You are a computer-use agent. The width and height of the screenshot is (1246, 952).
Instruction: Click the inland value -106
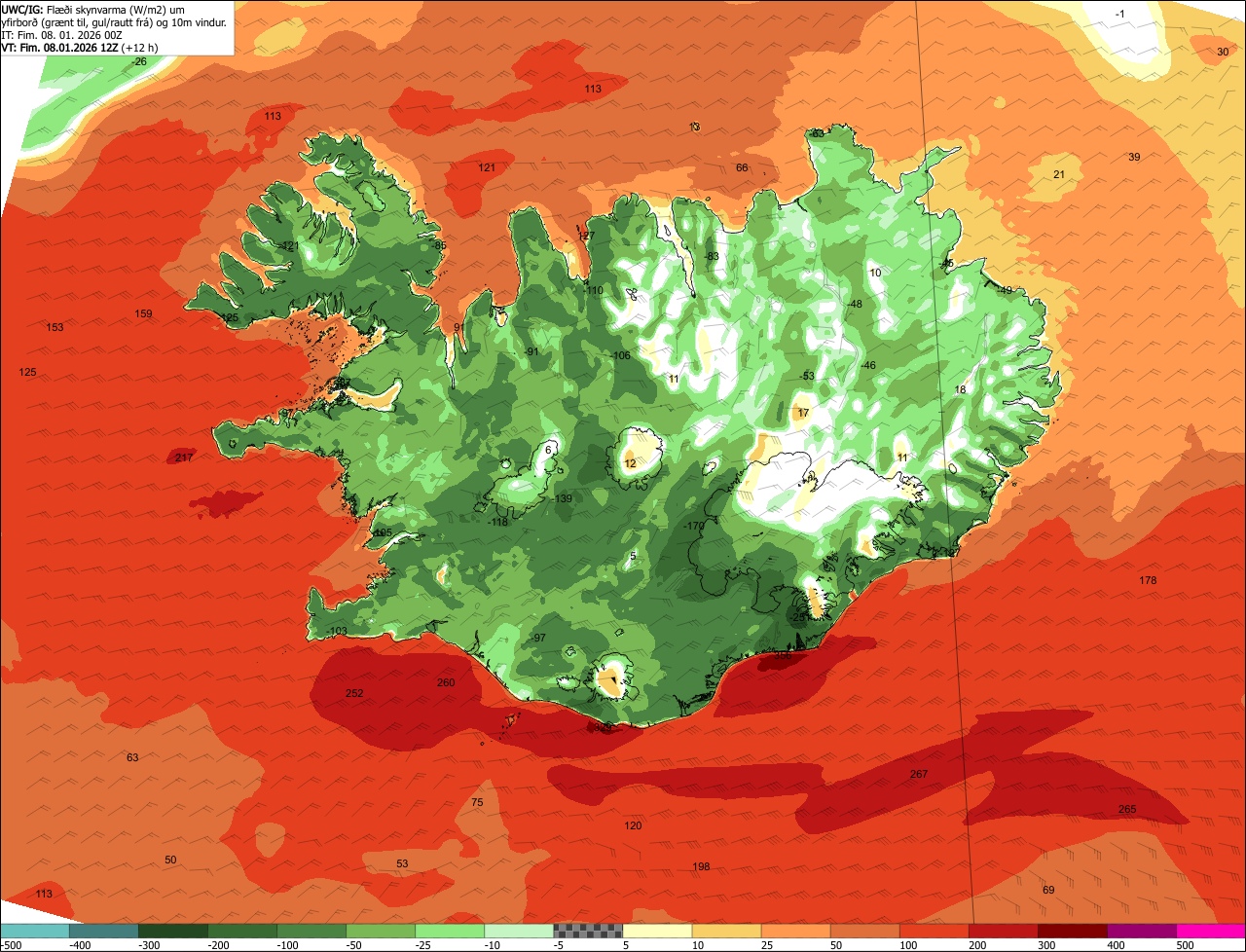coord(620,355)
